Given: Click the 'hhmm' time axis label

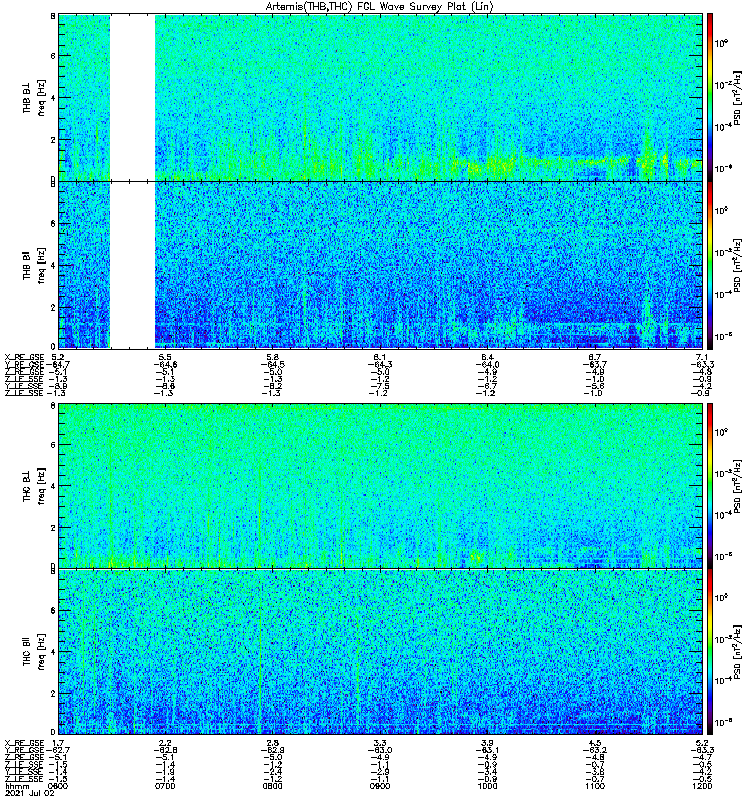Looking at the screenshot, I should (17, 786).
